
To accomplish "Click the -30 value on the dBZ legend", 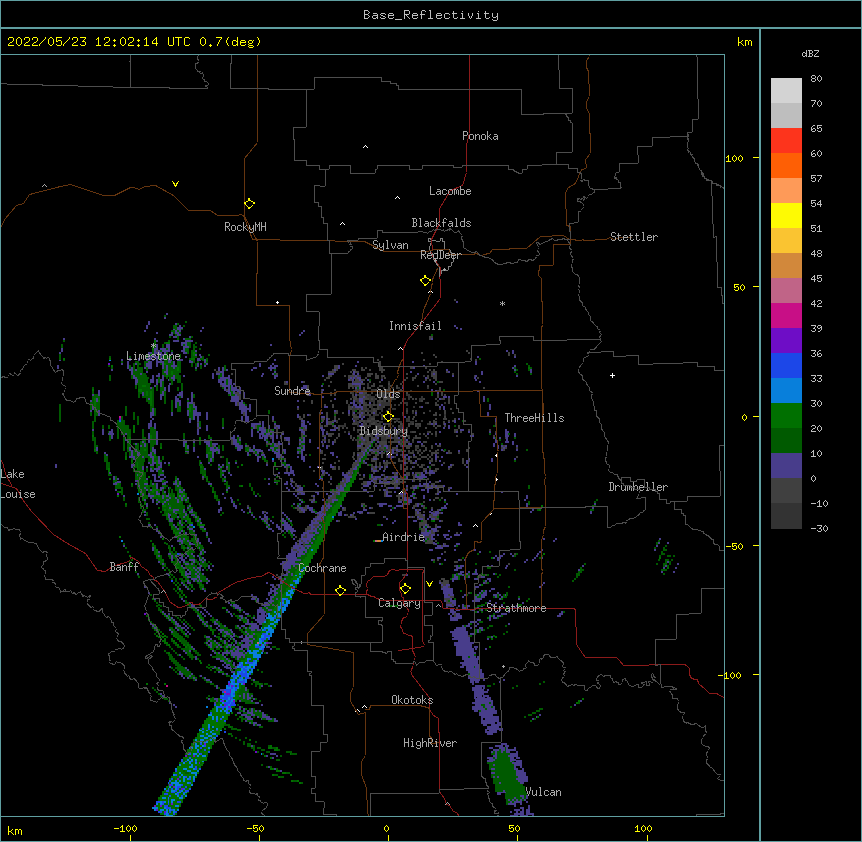I will 819,529.
